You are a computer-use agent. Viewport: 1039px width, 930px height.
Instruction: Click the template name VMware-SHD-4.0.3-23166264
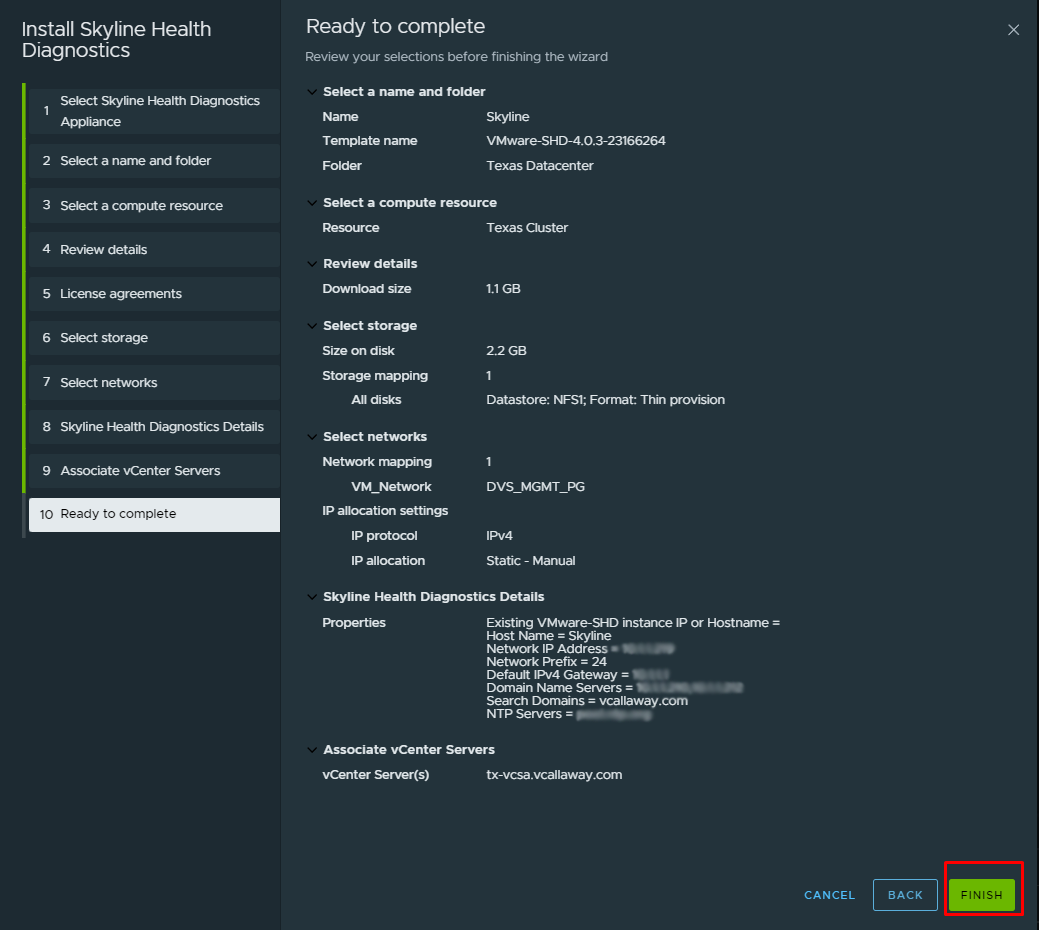pyautogui.click(x=576, y=140)
